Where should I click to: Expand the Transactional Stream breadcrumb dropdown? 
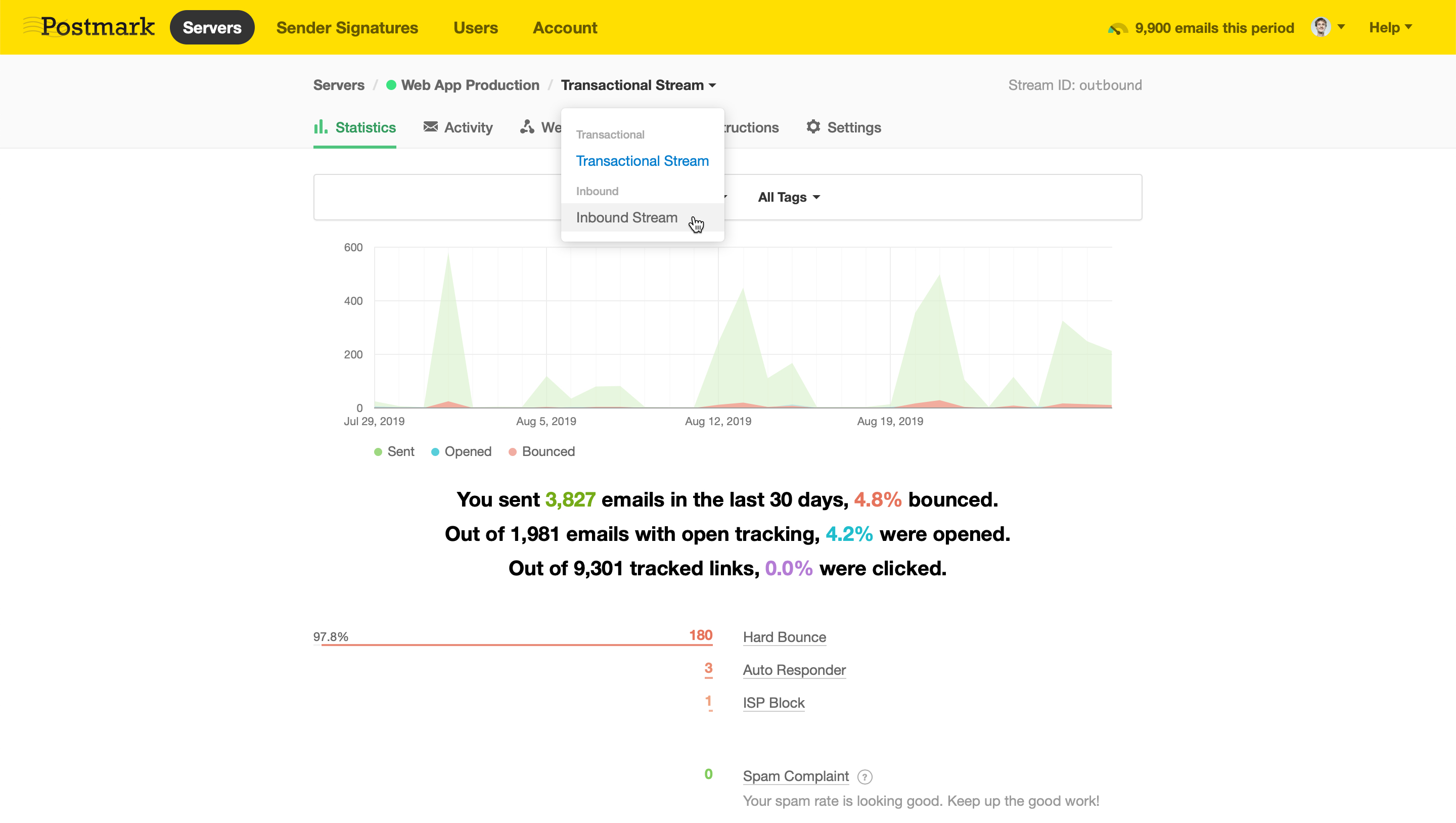pyautogui.click(x=638, y=85)
